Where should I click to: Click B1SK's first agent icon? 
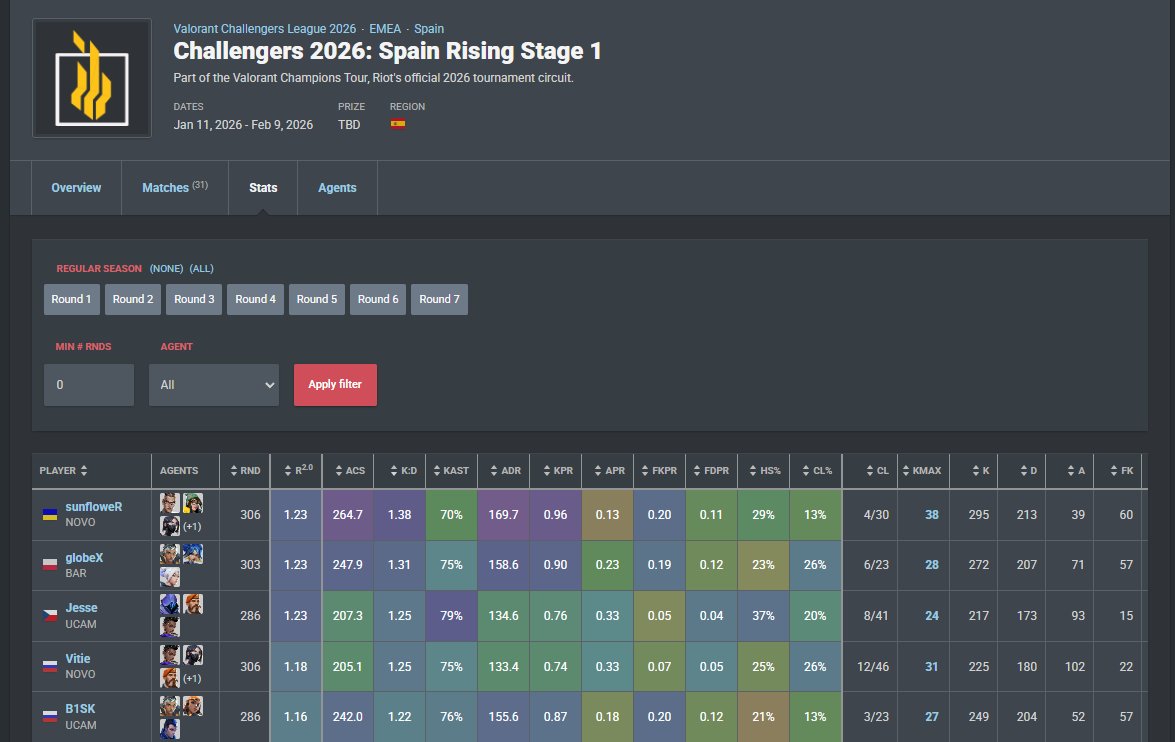[170, 705]
